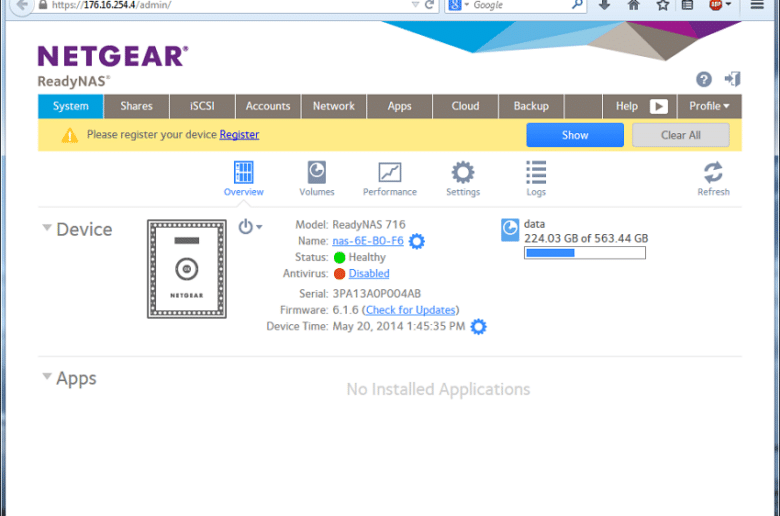Click the Device Time value
This screenshot has height=516, width=780.
click(x=398, y=326)
